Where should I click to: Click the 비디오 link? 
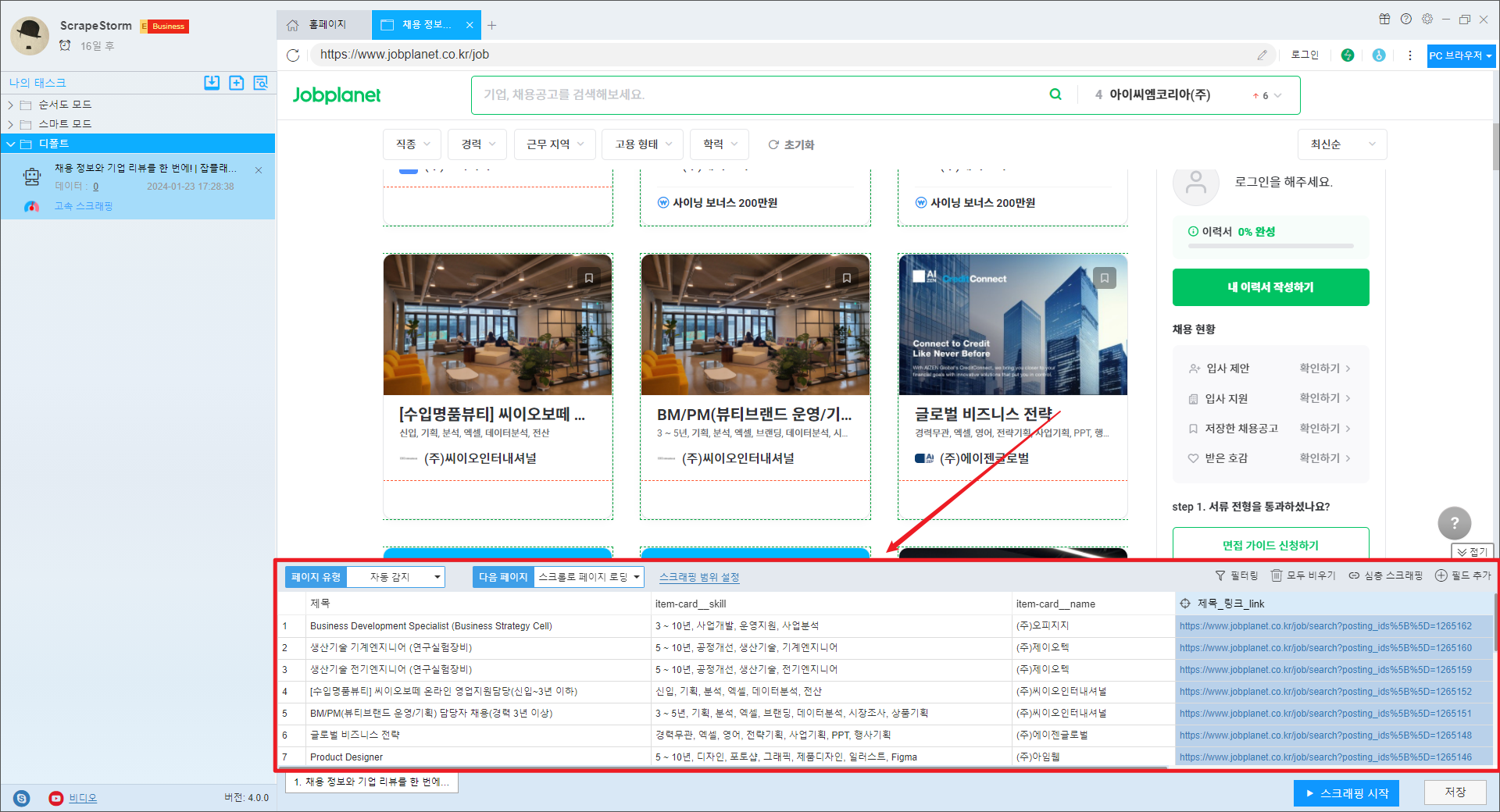(83, 798)
